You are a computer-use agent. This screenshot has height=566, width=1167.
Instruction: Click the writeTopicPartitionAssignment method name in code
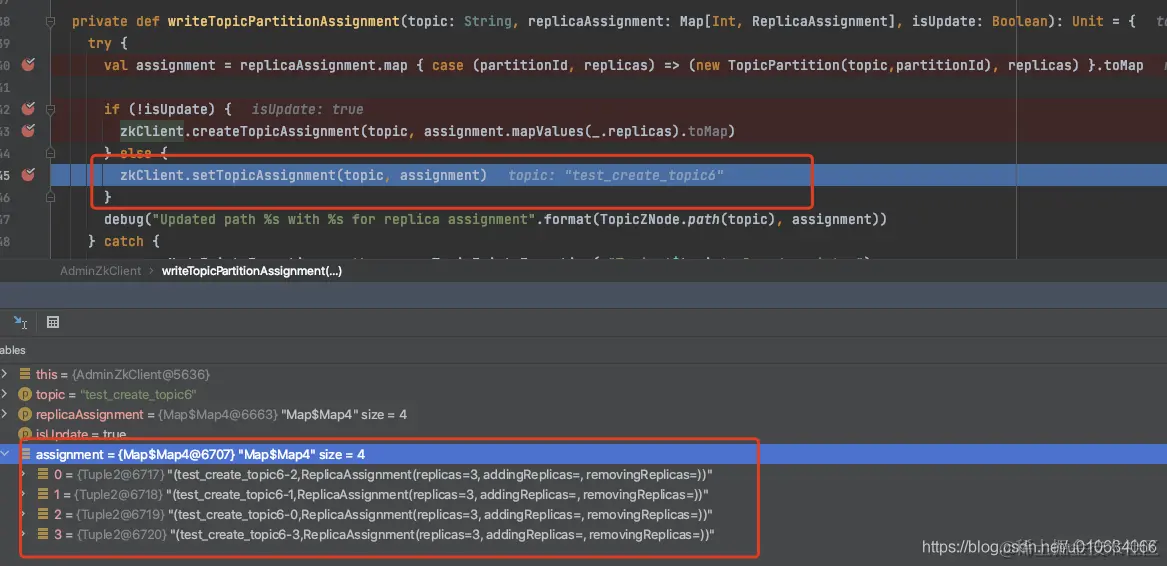click(284, 21)
